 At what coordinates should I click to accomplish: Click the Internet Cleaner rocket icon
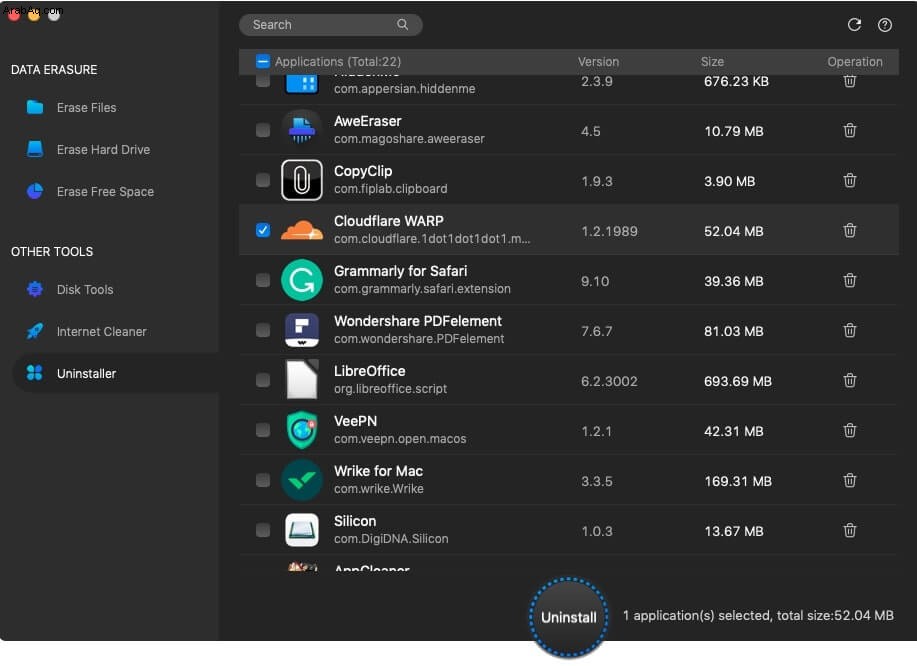click(35, 331)
